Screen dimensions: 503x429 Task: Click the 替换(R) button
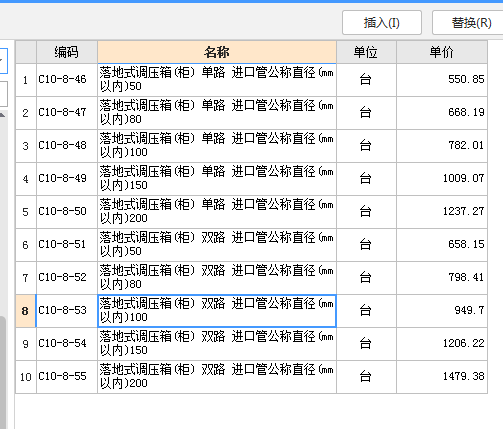coord(468,23)
